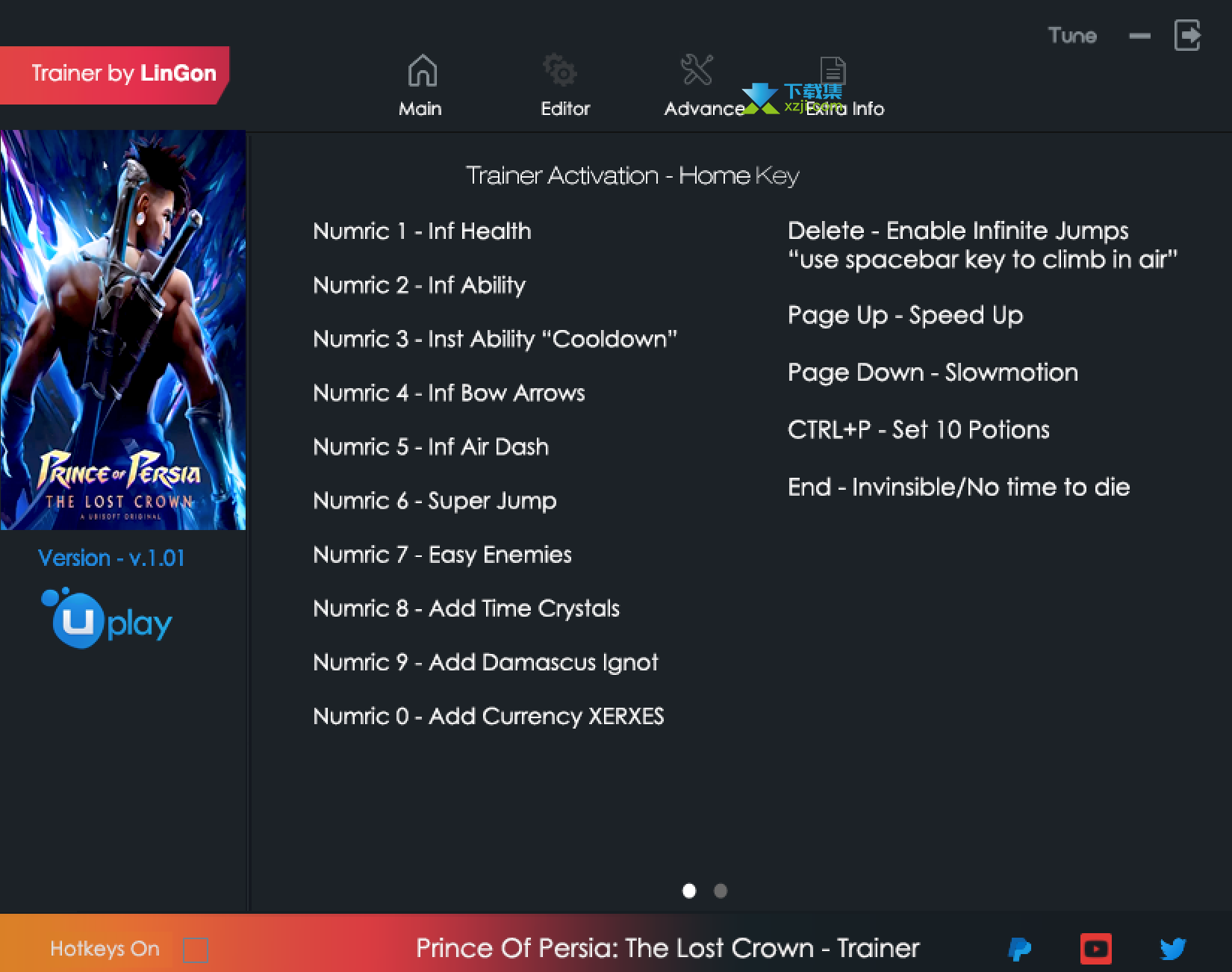The image size is (1232, 972).
Task: Select Numric 5 - Inf Air Dash
Action: (x=431, y=446)
